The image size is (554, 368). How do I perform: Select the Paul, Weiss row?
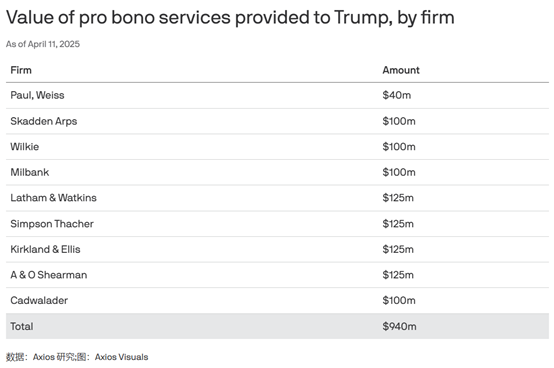(x=277, y=95)
